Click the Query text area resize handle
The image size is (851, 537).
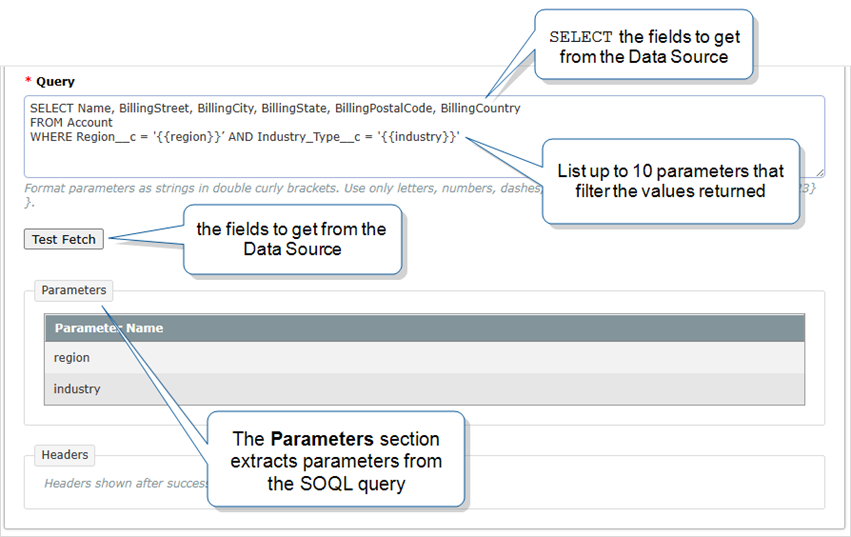(x=820, y=173)
